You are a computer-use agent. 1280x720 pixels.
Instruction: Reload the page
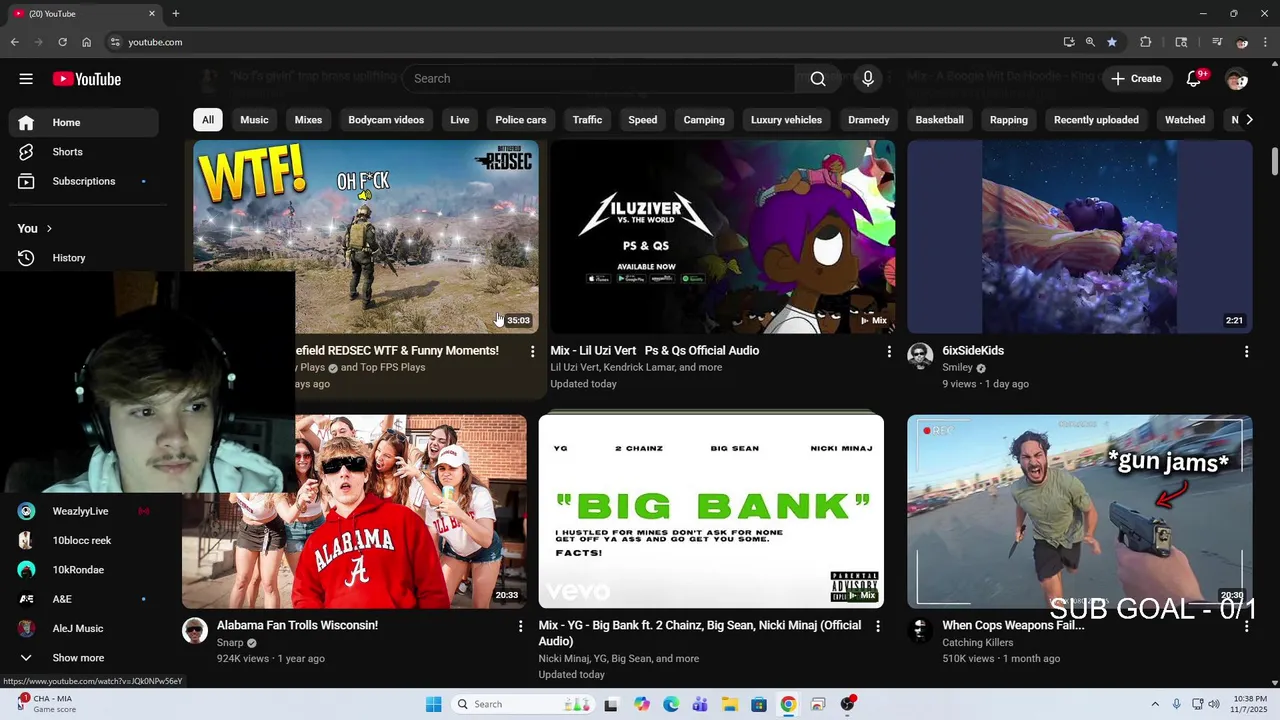(x=62, y=42)
